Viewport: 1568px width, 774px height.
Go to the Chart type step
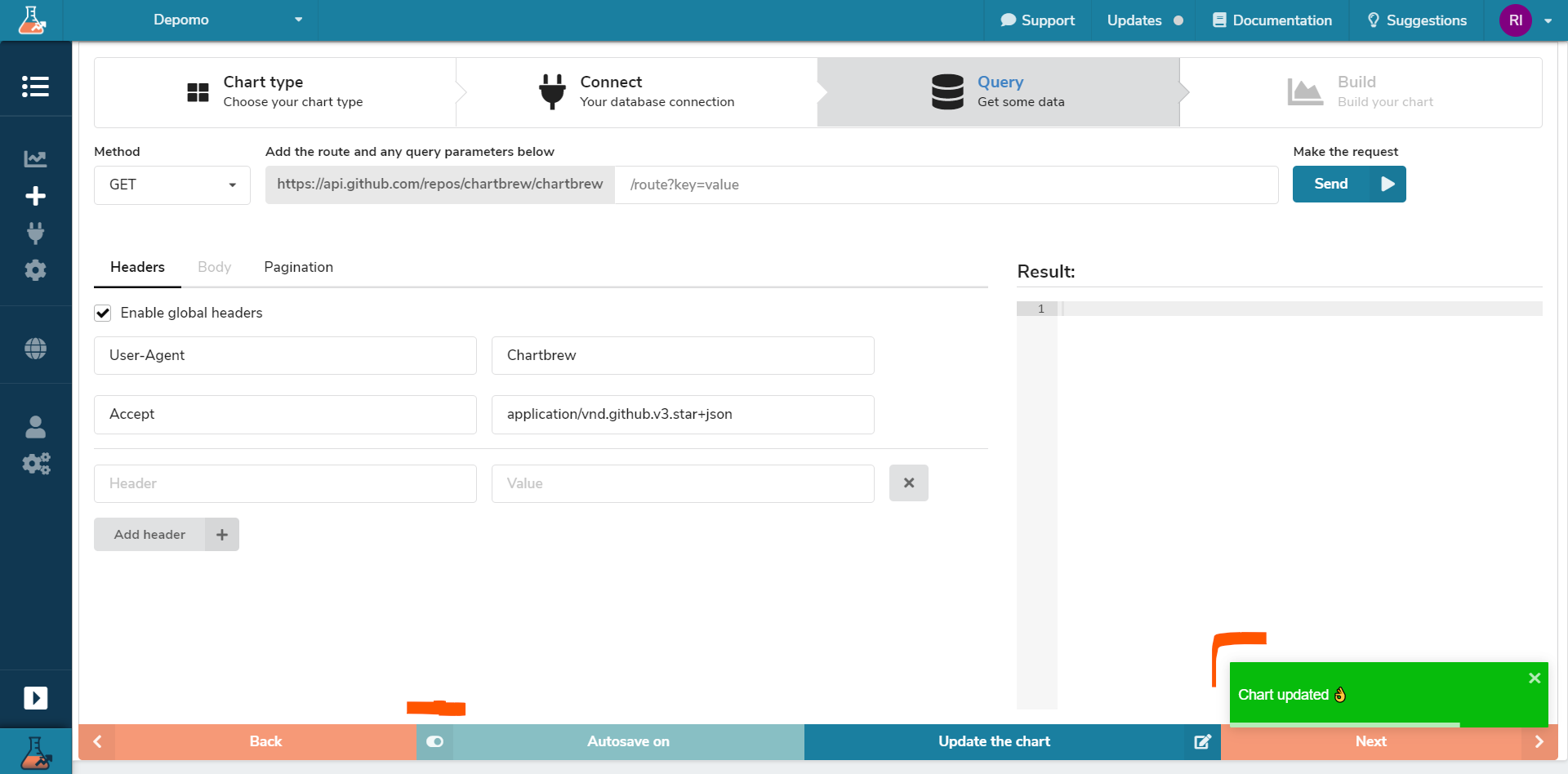coord(275,92)
